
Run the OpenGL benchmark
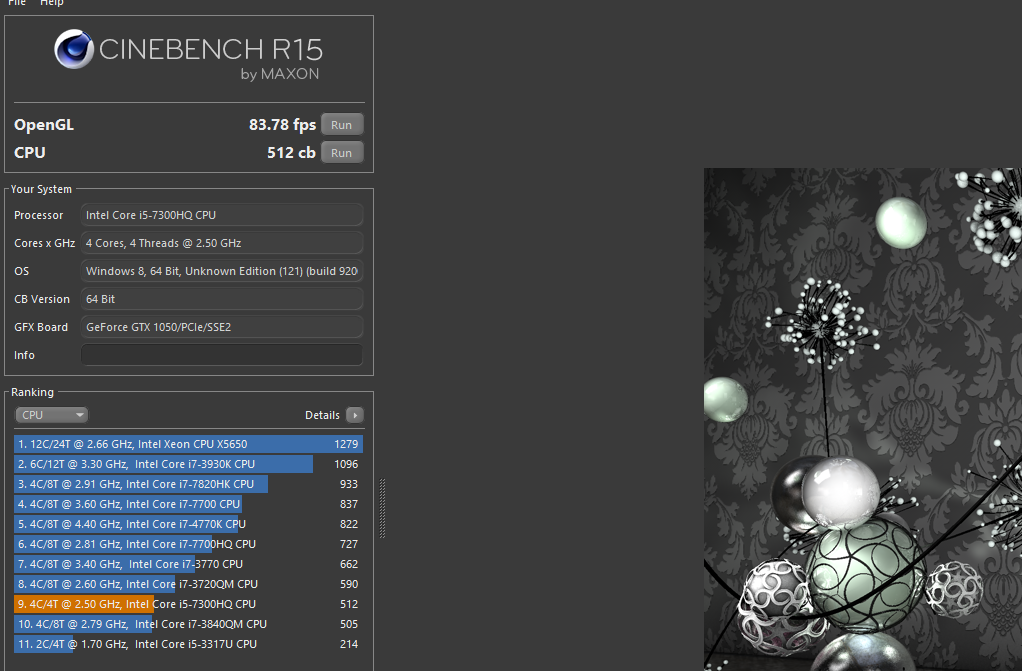point(342,125)
